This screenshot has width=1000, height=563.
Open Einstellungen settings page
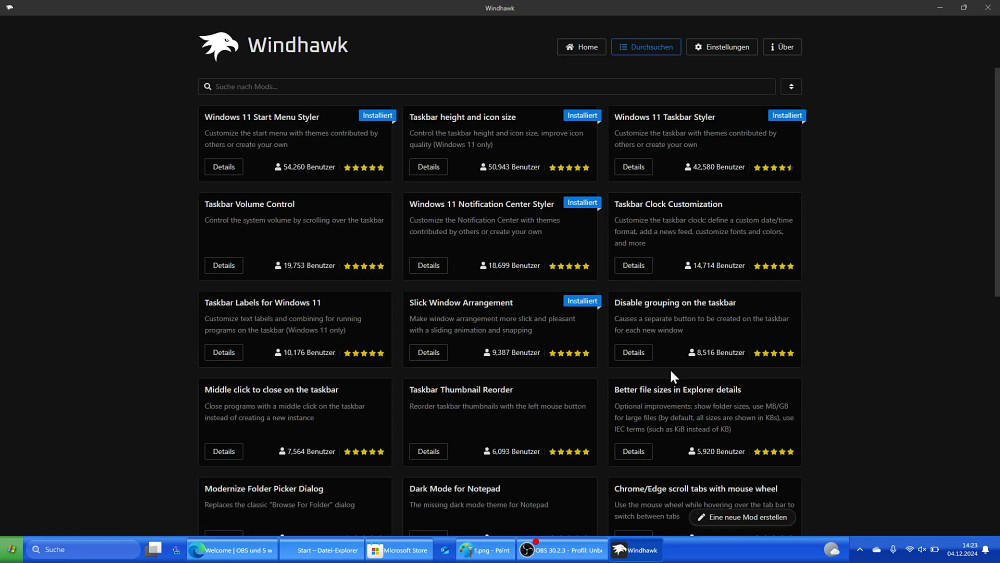click(721, 47)
